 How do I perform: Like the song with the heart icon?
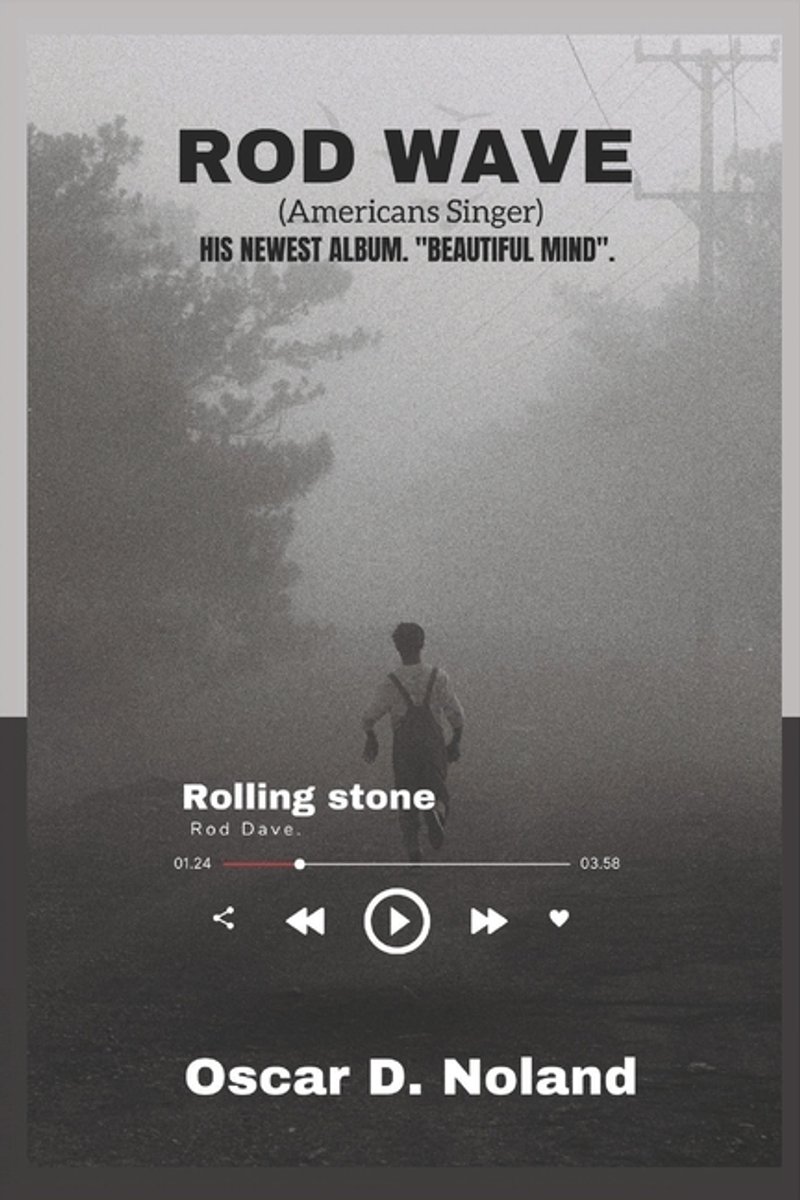pyautogui.click(x=559, y=918)
